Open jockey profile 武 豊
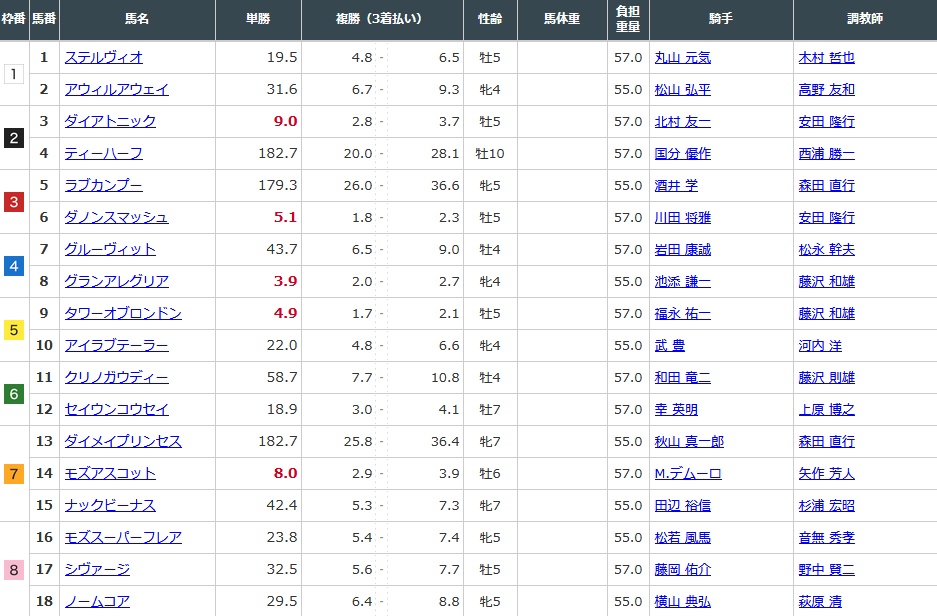Viewport: 937px width, 616px height. click(670, 346)
